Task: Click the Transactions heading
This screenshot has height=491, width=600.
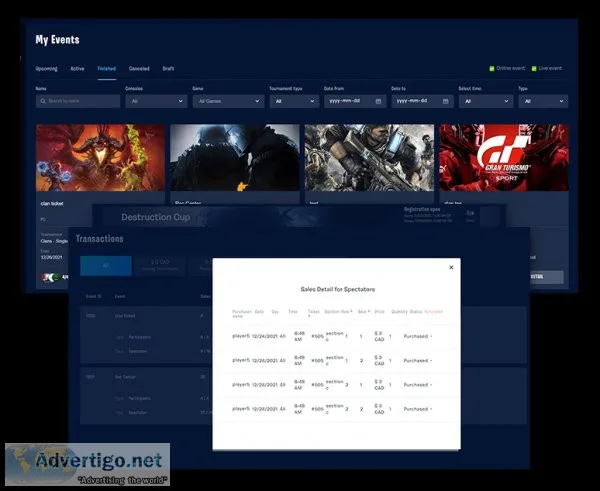Action: [99, 239]
